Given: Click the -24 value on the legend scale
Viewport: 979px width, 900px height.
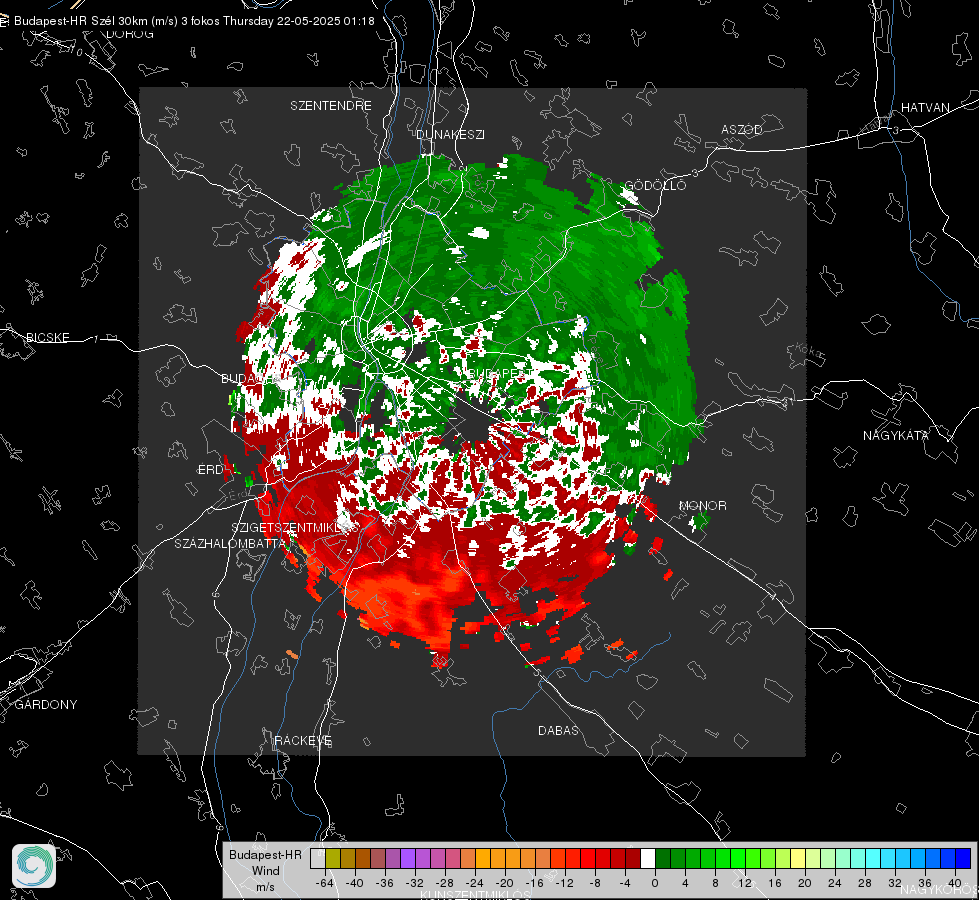Looking at the screenshot, I should (475, 883).
